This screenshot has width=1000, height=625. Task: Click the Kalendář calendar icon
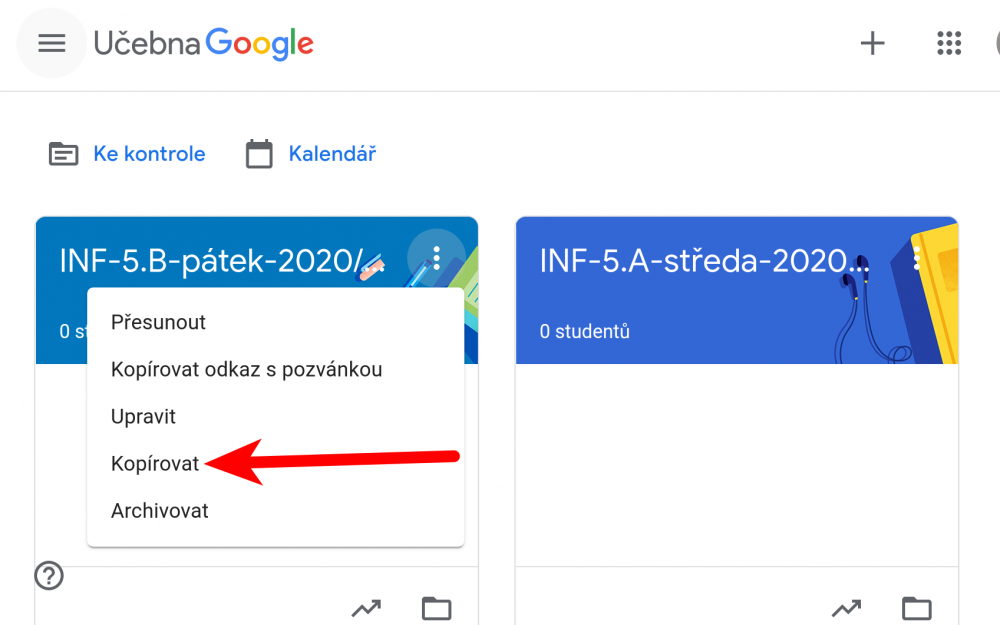tap(259, 154)
